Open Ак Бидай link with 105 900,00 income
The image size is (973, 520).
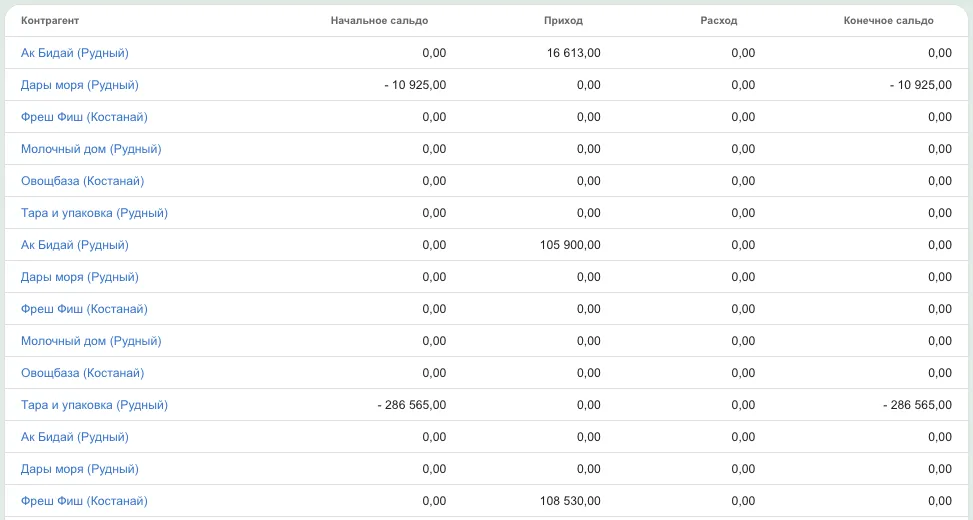[x=74, y=244]
